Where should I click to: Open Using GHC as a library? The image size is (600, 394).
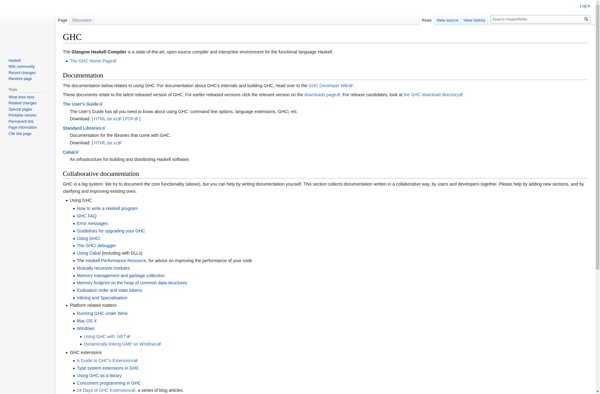[99, 376]
